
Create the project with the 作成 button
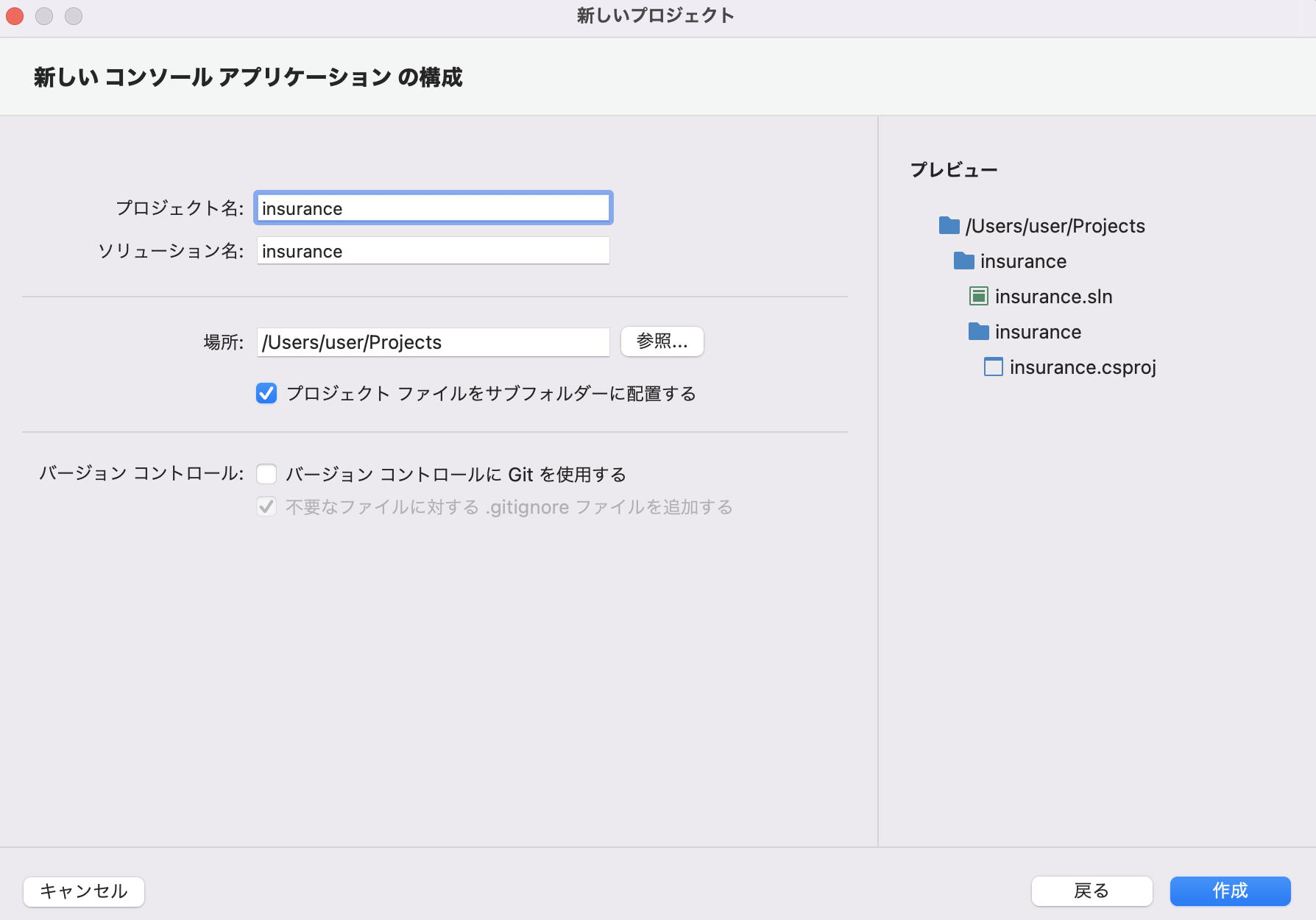1231,891
